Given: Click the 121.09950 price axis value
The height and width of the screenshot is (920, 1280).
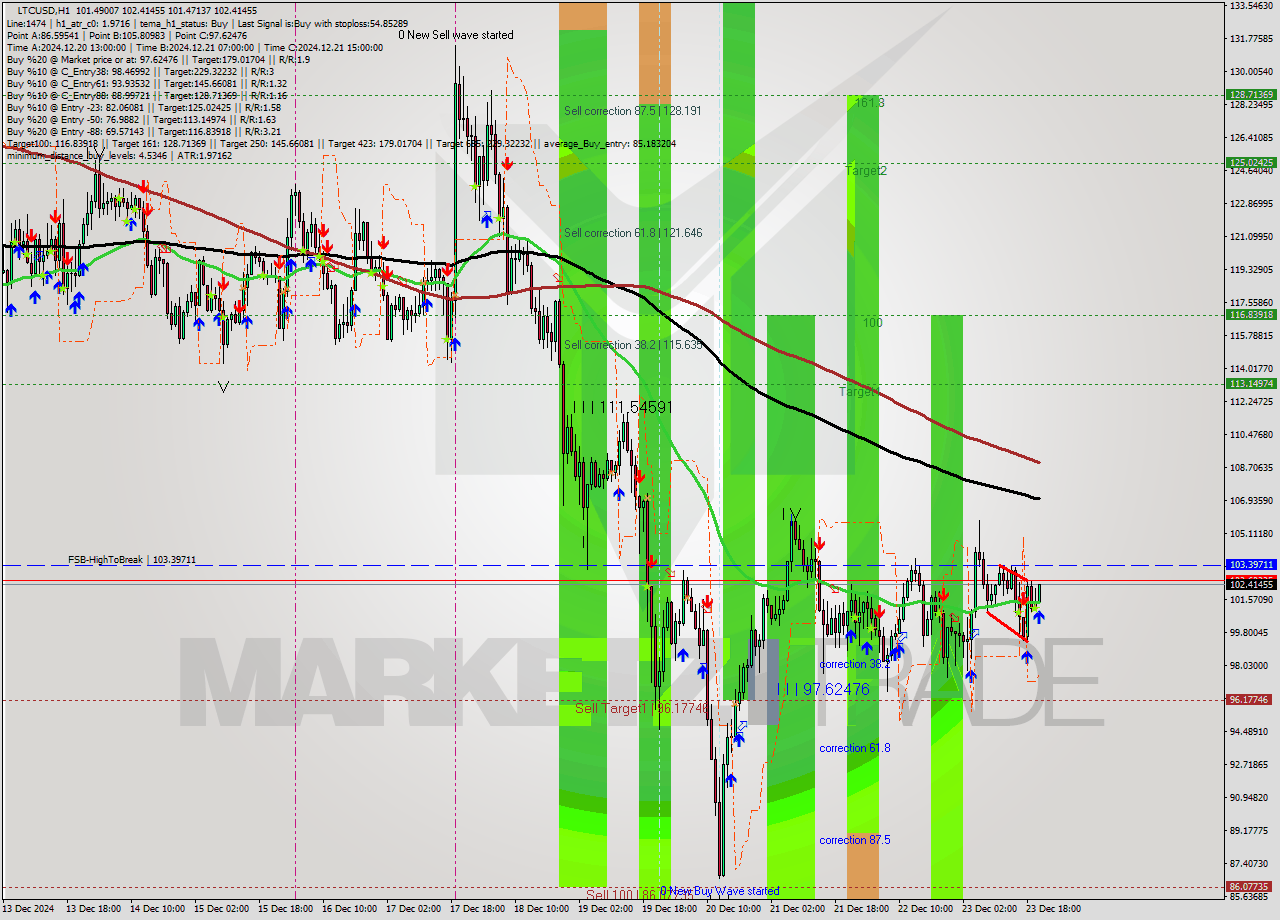Looking at the screenshot, I should (x=1251, y=237).
